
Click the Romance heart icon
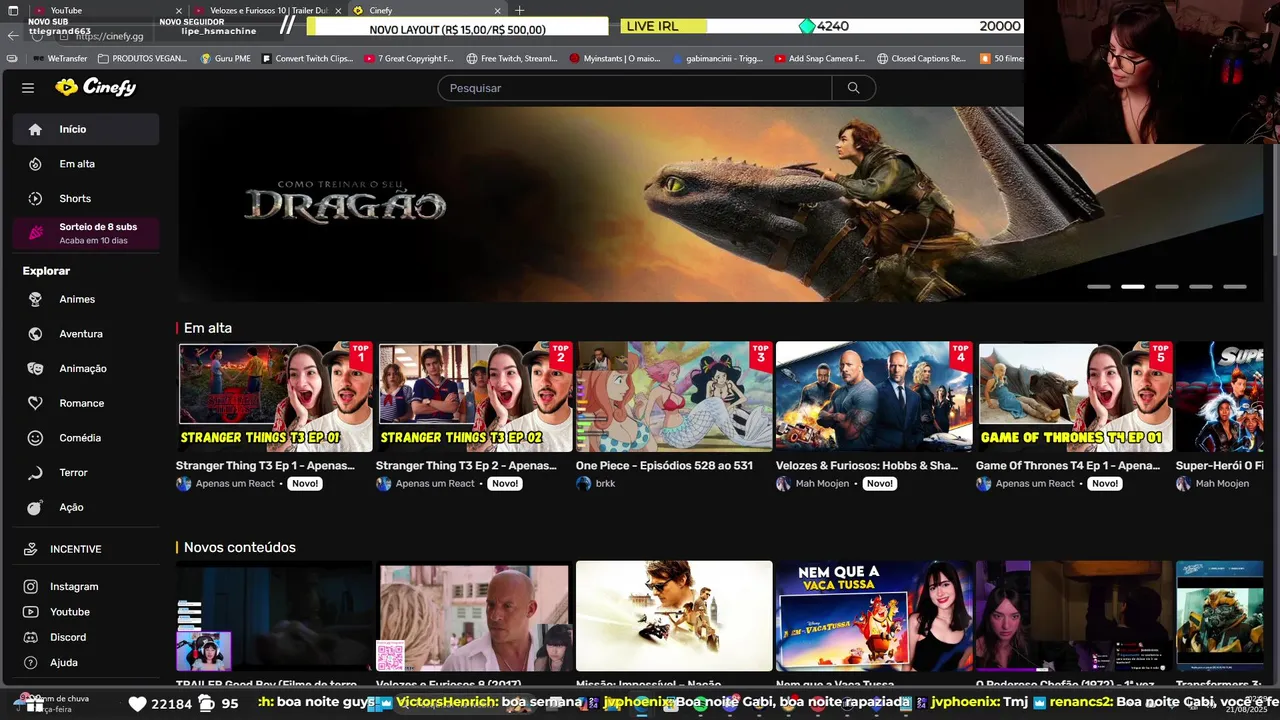pyautogui.click(x=35, y=403)
